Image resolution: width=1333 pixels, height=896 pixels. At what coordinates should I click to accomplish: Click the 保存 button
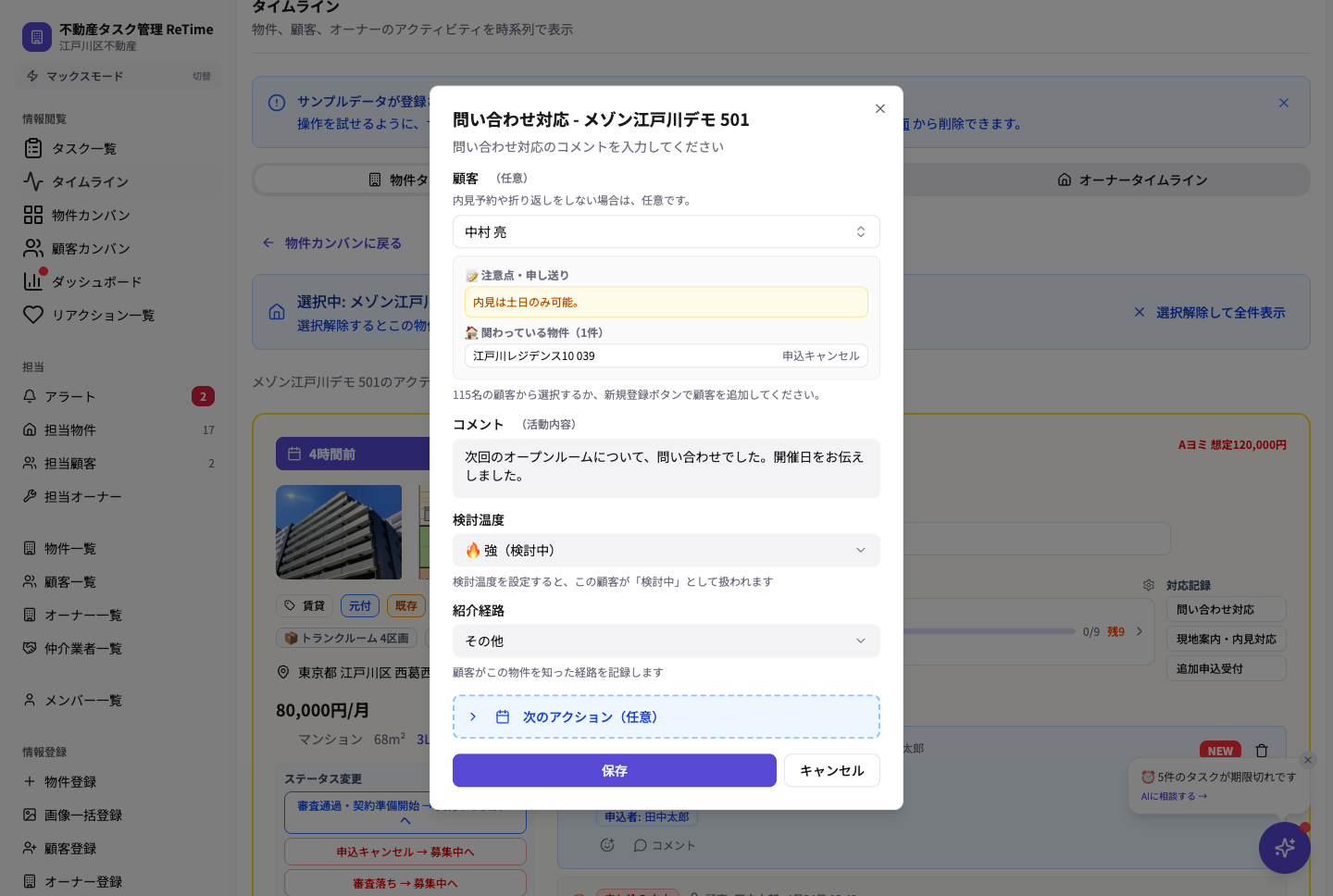click(614, 771)
